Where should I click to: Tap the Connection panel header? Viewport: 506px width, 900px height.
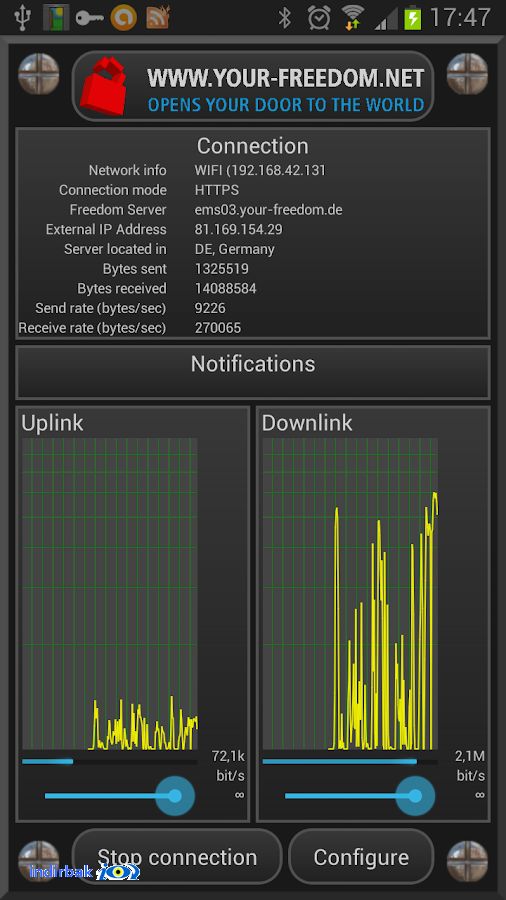pyautogui.click(x=253, y=146)
